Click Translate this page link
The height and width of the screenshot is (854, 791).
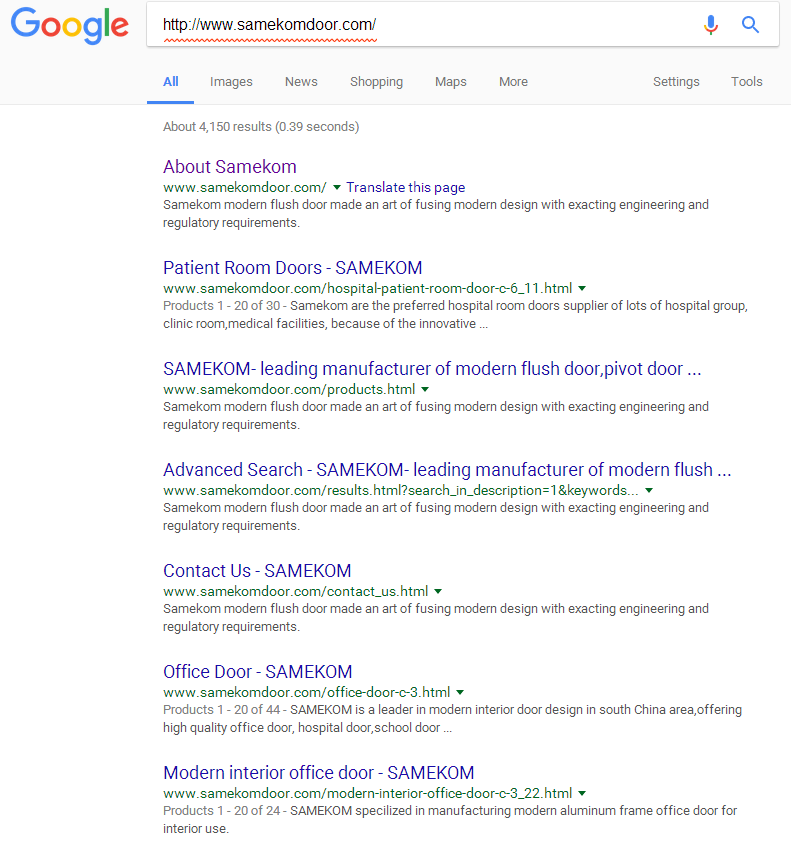406,187
